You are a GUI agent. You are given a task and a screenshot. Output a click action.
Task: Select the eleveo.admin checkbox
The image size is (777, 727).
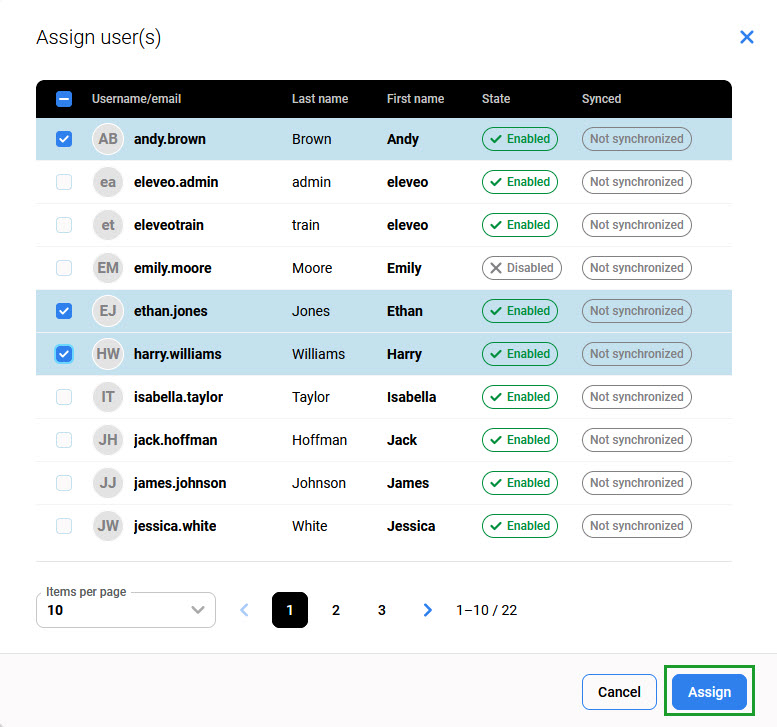coord(64,182)
